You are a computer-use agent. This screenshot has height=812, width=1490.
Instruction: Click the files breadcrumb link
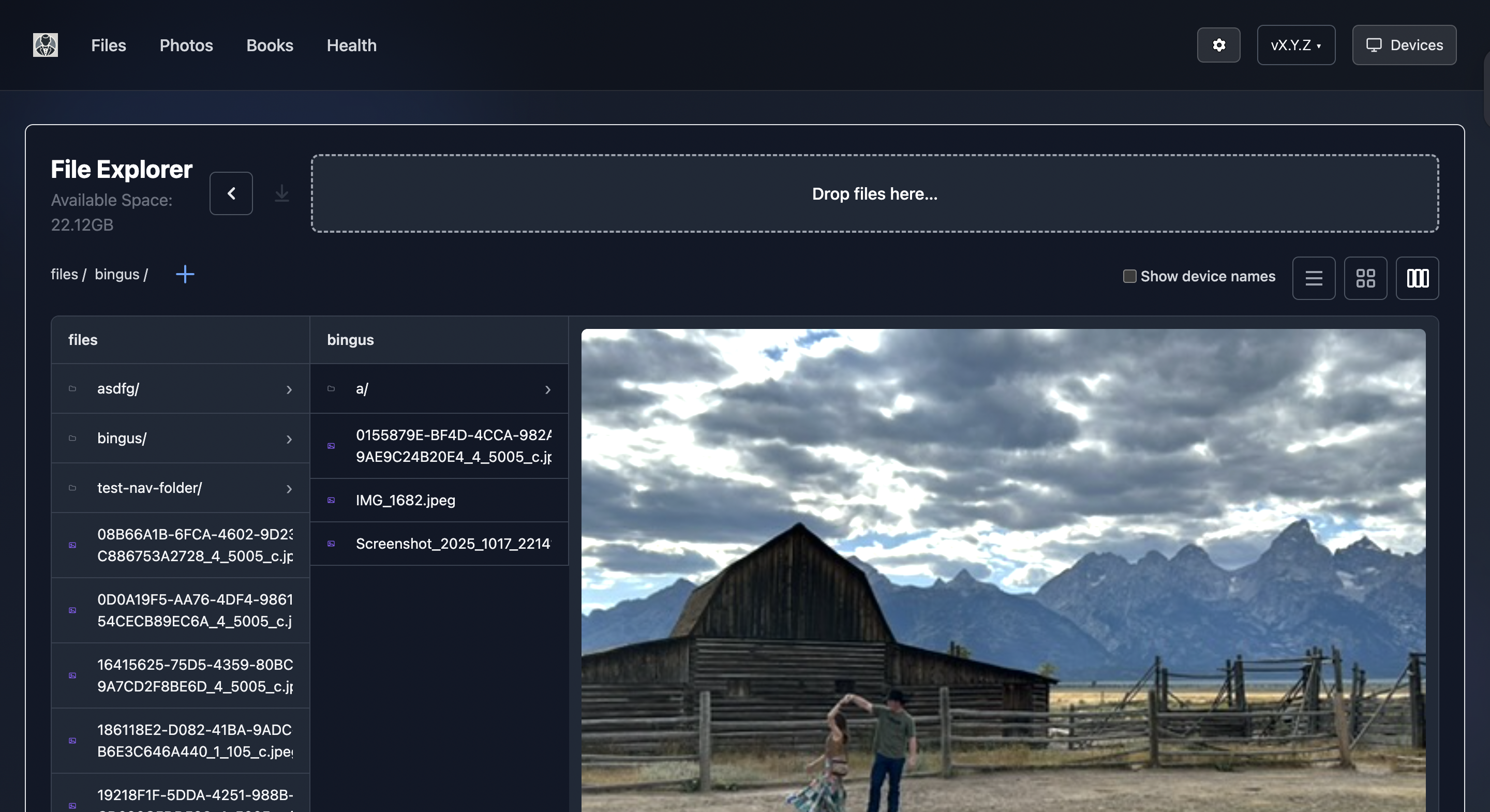(64, 274)
